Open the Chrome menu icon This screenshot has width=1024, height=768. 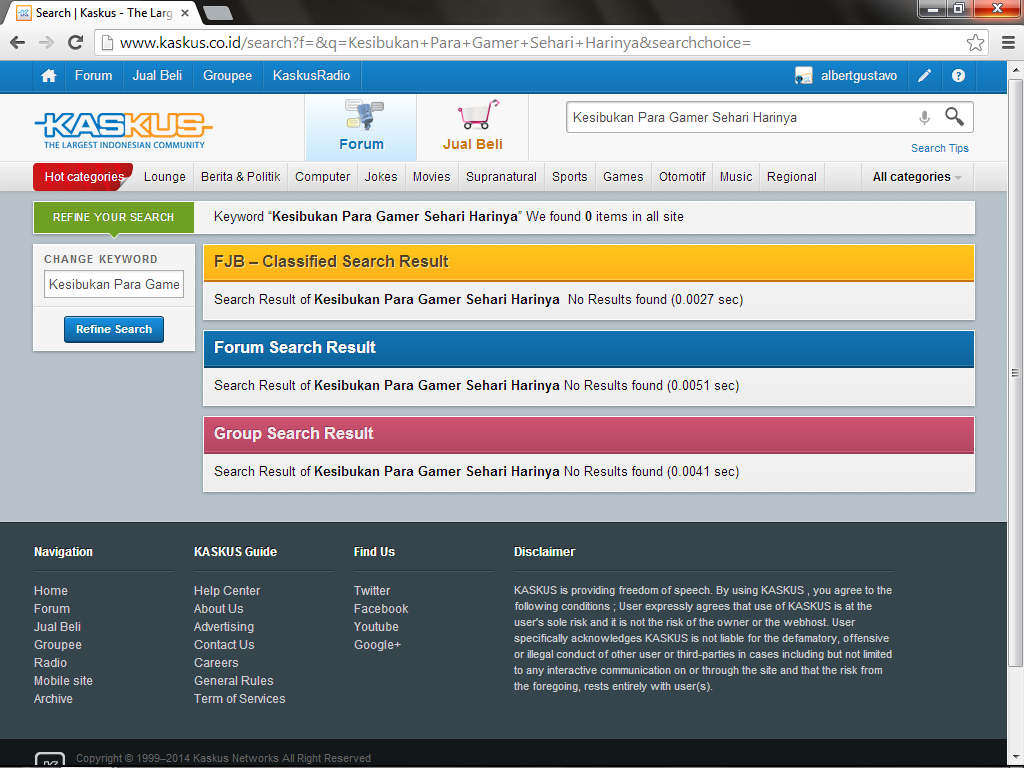[1008, 42]
